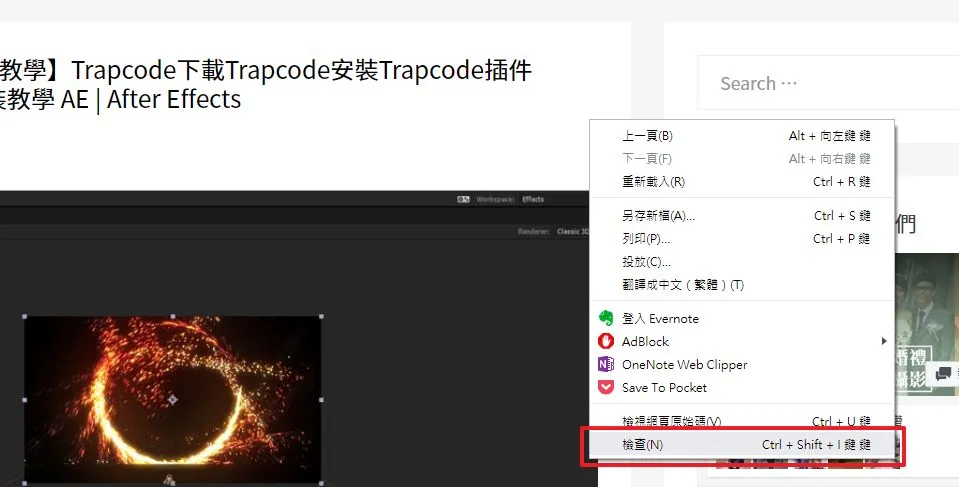Select 上一頁(B) in context menu
This screenshot has height=487, width=959.
[x=742, y=136]
